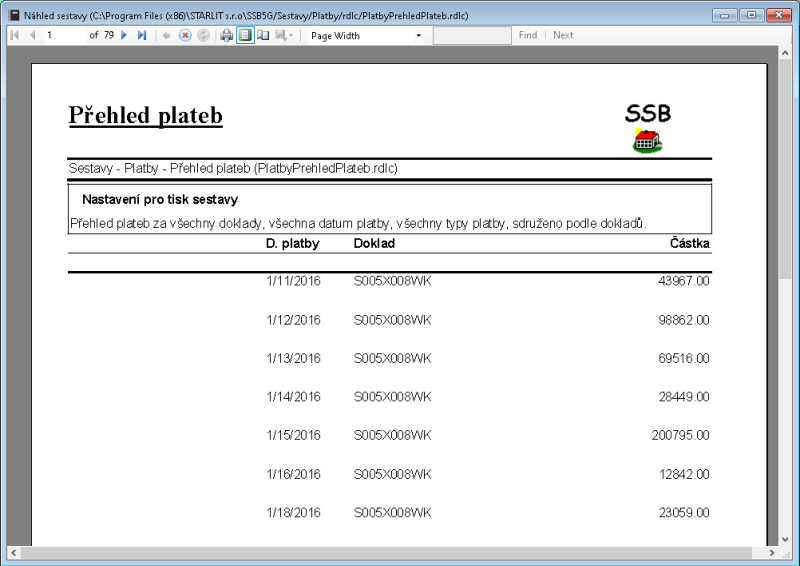Click horizontal scrollbar left arrow
This screenshot has height=566, width=800.
coord(14,553)
